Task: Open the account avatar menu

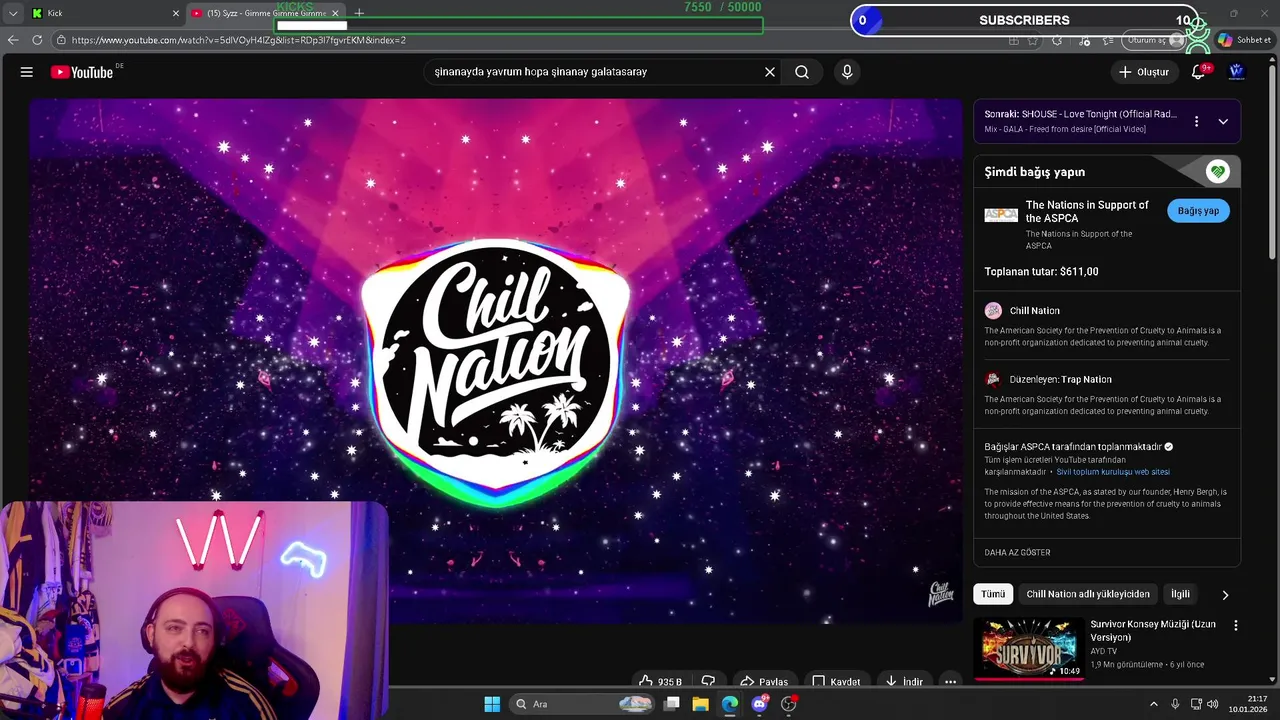Action: pyautogui.click(x=1237, y=72)
